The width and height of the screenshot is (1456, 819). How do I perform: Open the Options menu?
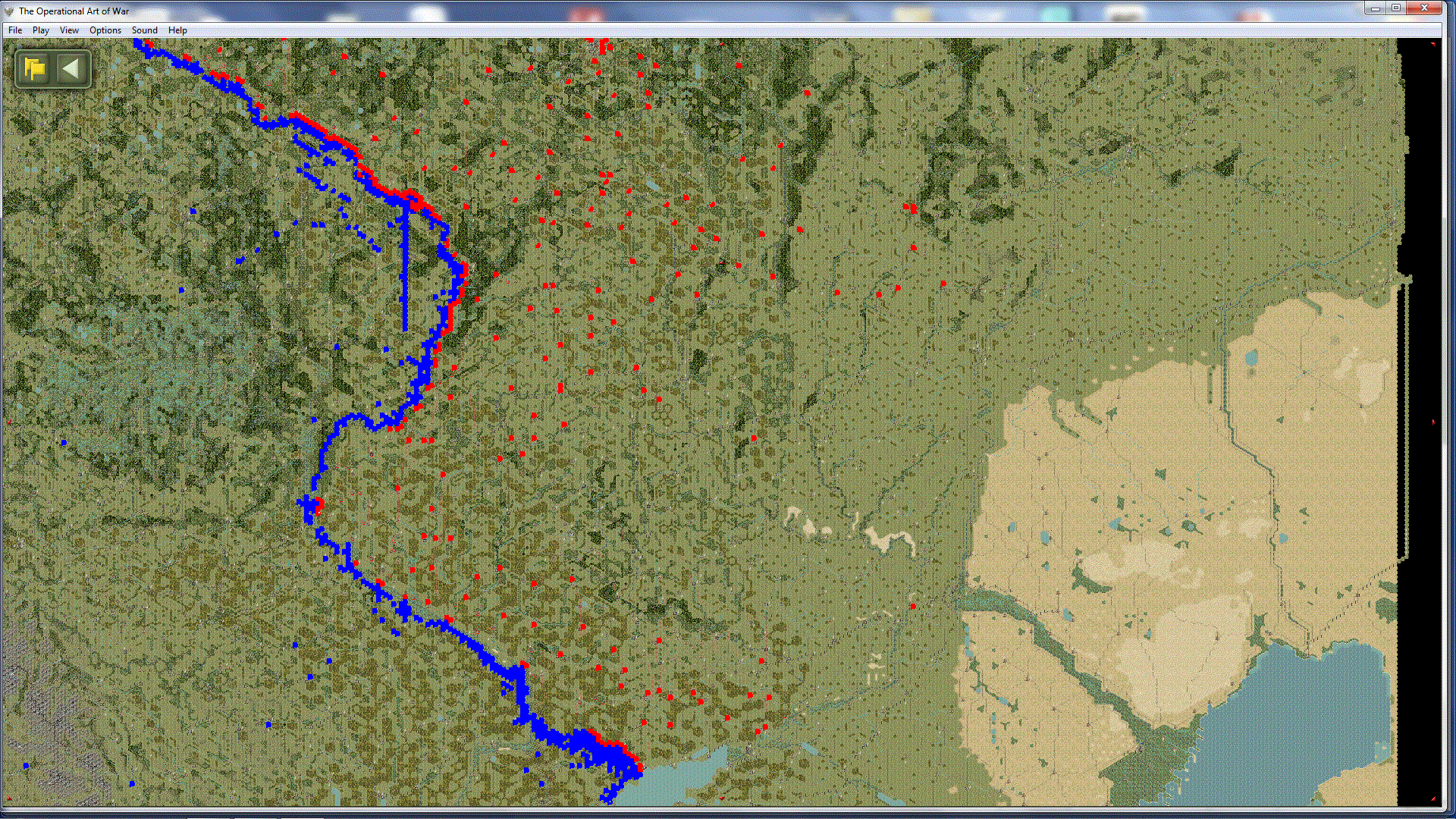(x=105, y=30)
